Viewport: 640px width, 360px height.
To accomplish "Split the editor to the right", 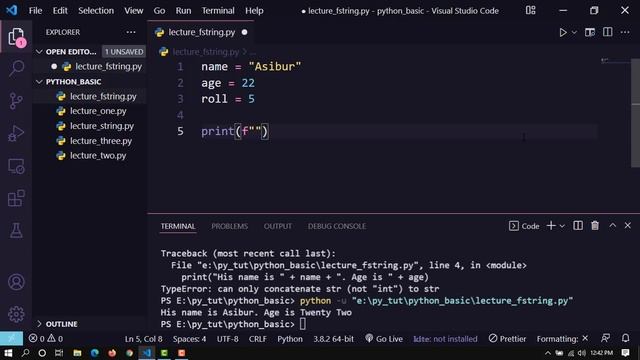I will [x=607, y=32].
